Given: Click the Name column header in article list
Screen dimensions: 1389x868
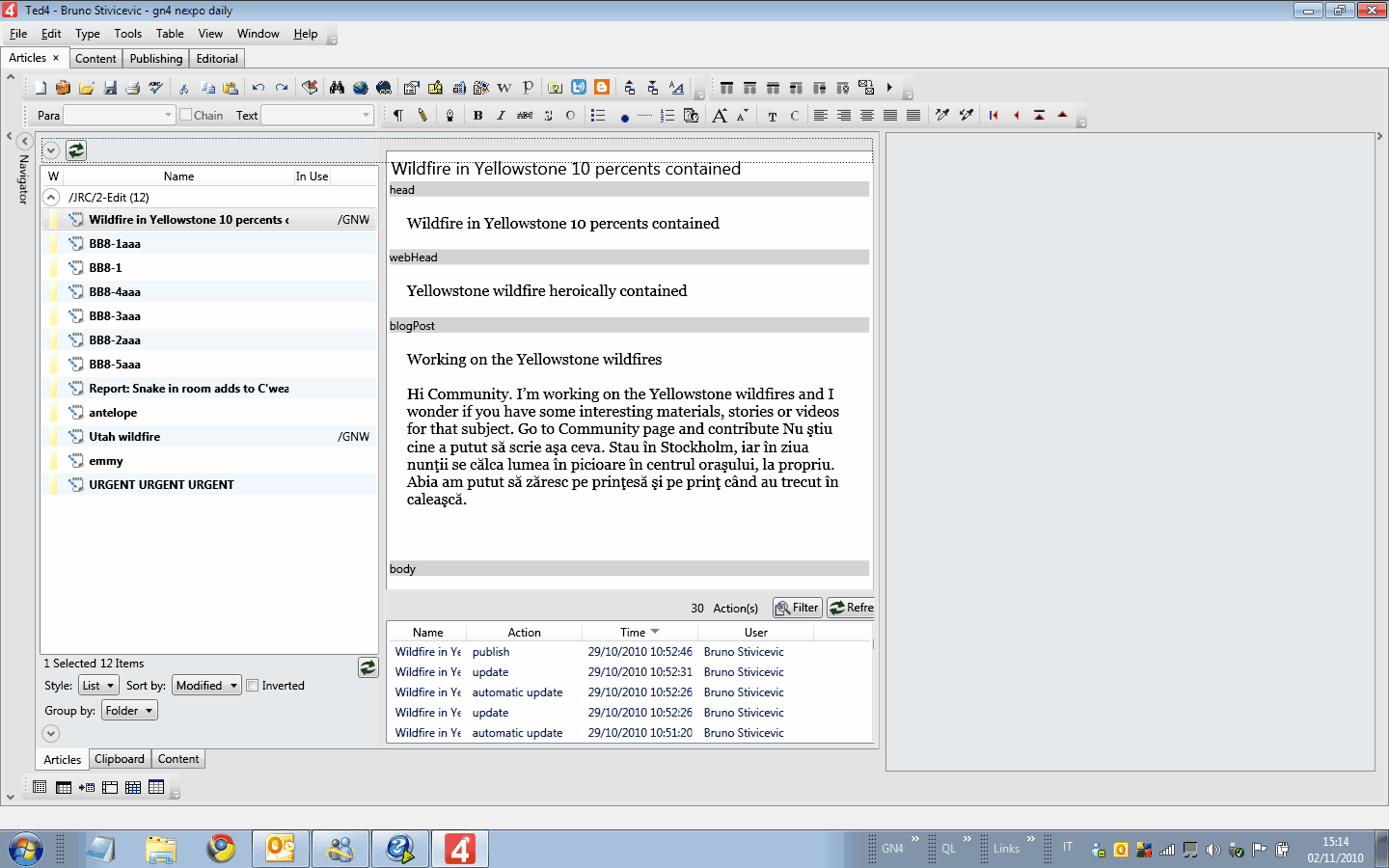Looking at the screenshot, I should click(x=178, y=176).
